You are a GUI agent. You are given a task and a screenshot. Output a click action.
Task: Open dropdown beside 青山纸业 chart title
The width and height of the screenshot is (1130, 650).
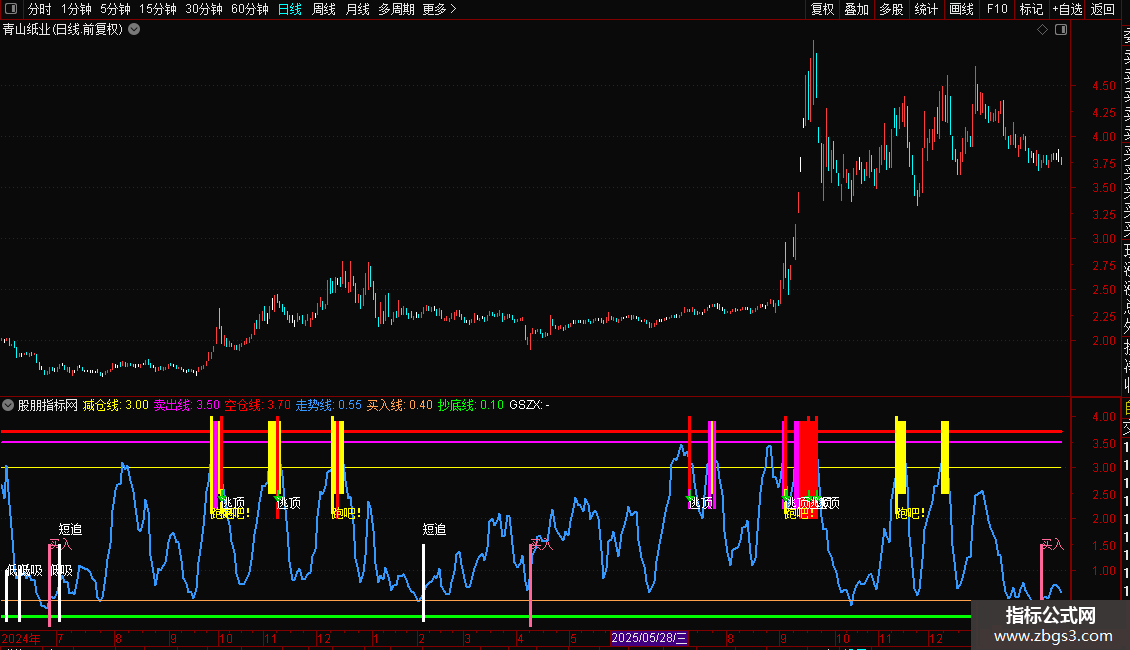pyautogui.click(x=134, y=30)
